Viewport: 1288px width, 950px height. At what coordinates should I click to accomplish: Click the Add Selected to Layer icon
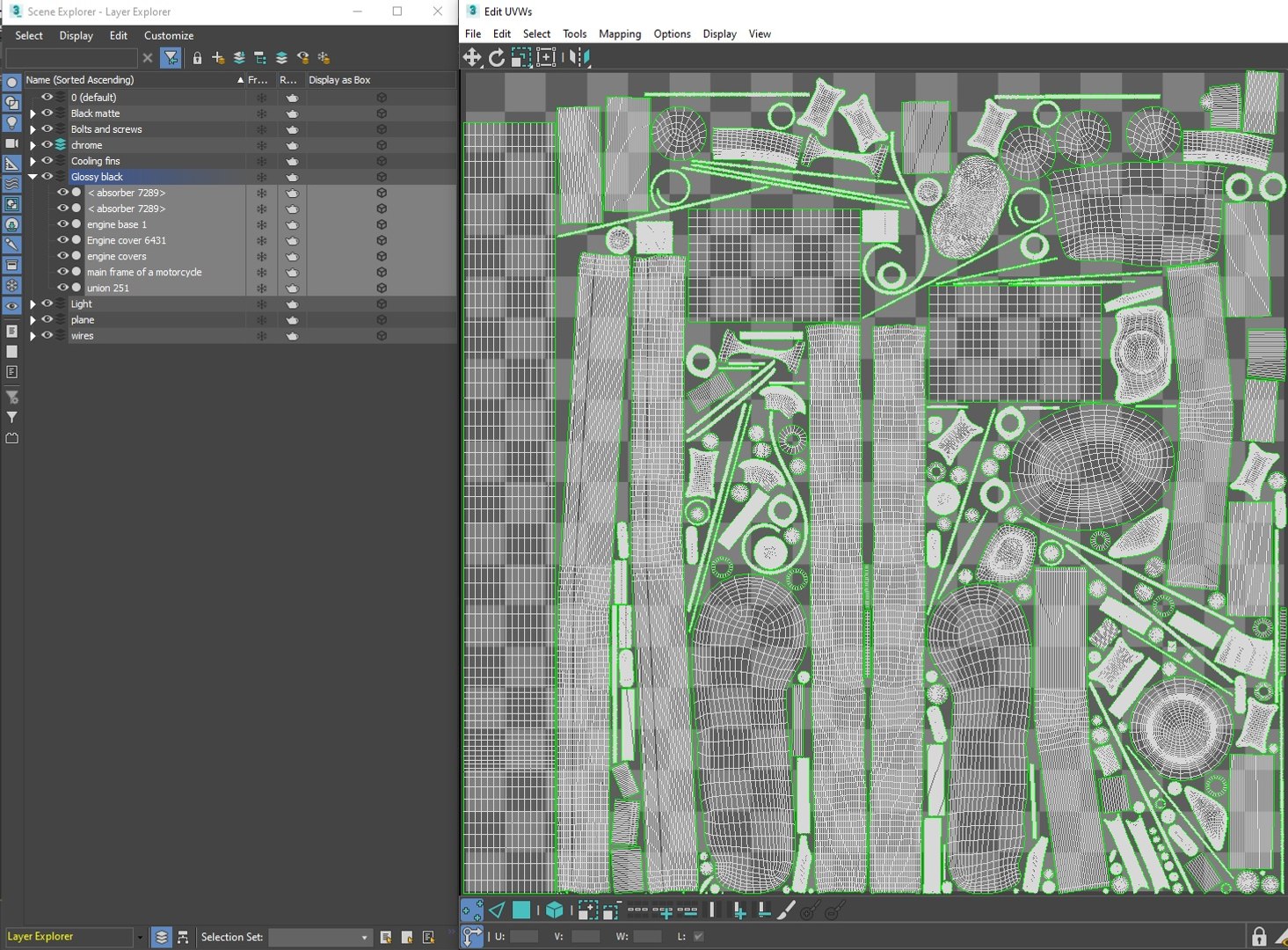pyautogui.click(x=239, y=58)
